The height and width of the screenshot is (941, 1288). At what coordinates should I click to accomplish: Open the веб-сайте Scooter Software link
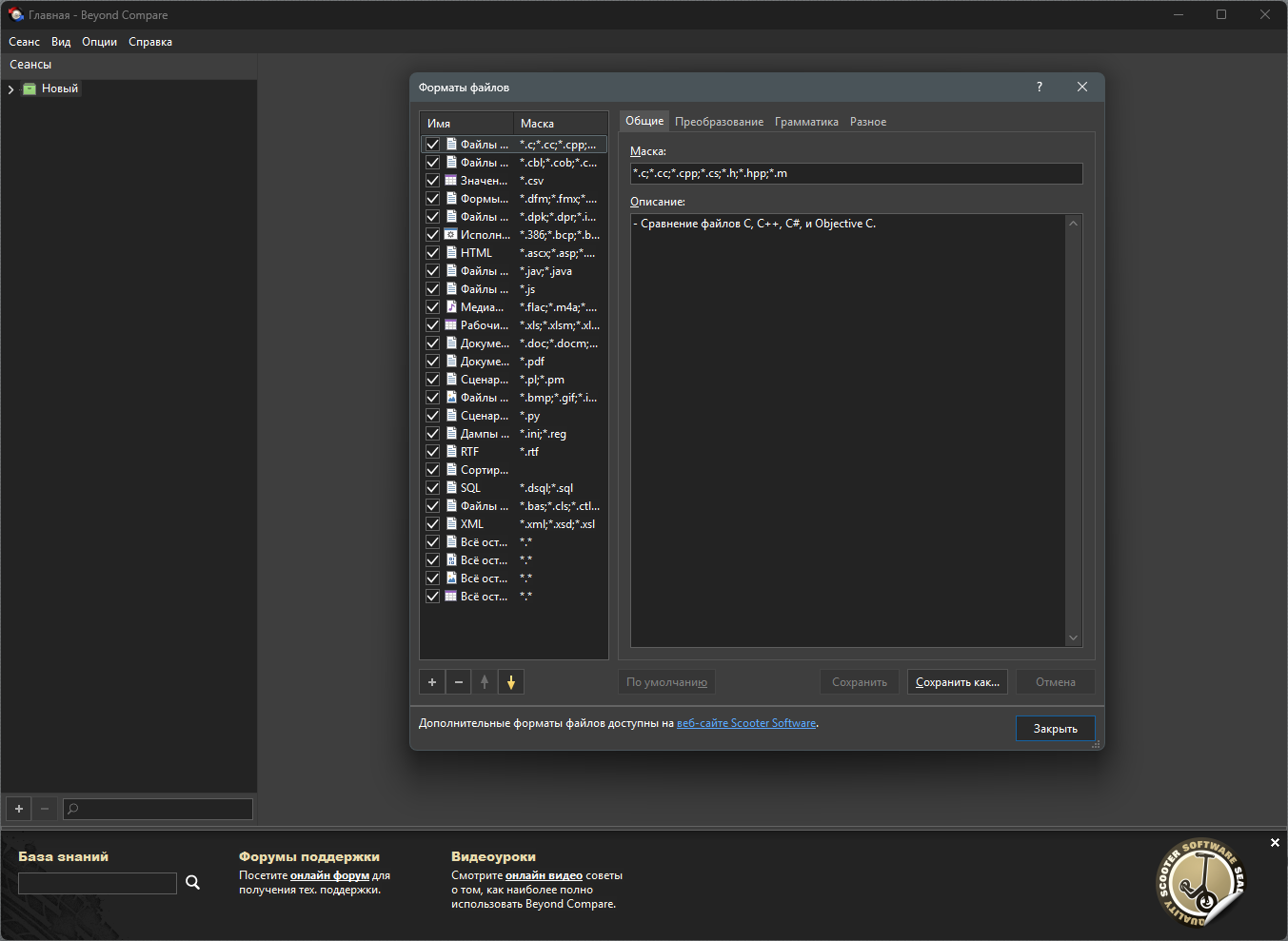point(746,723)
